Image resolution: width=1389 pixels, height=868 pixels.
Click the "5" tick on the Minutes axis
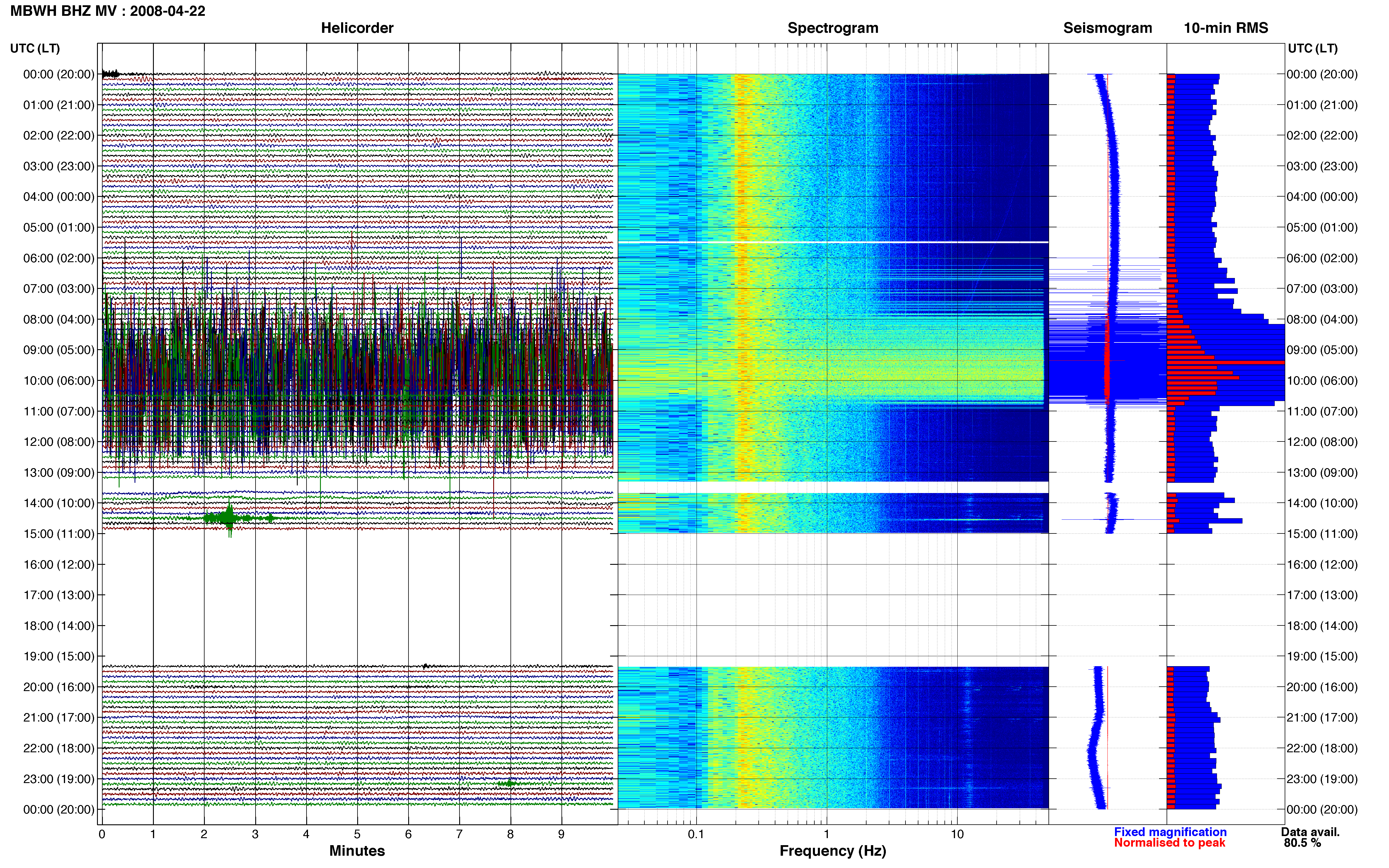(357, 834)
